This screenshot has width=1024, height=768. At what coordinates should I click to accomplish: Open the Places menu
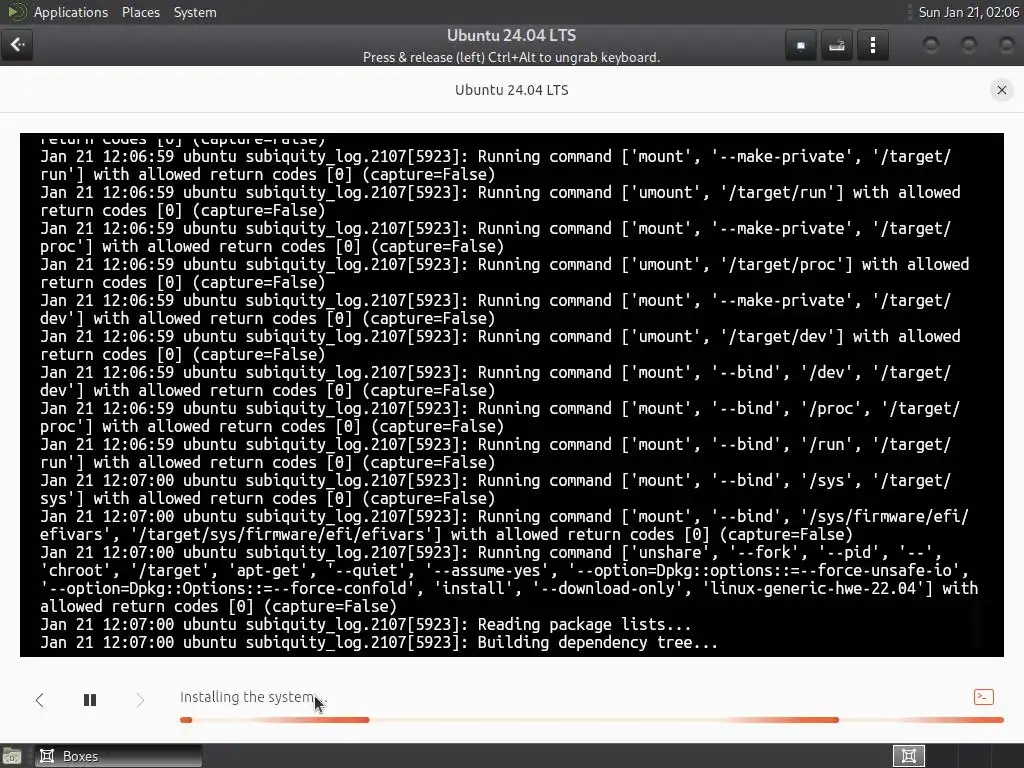click(141, 12)
